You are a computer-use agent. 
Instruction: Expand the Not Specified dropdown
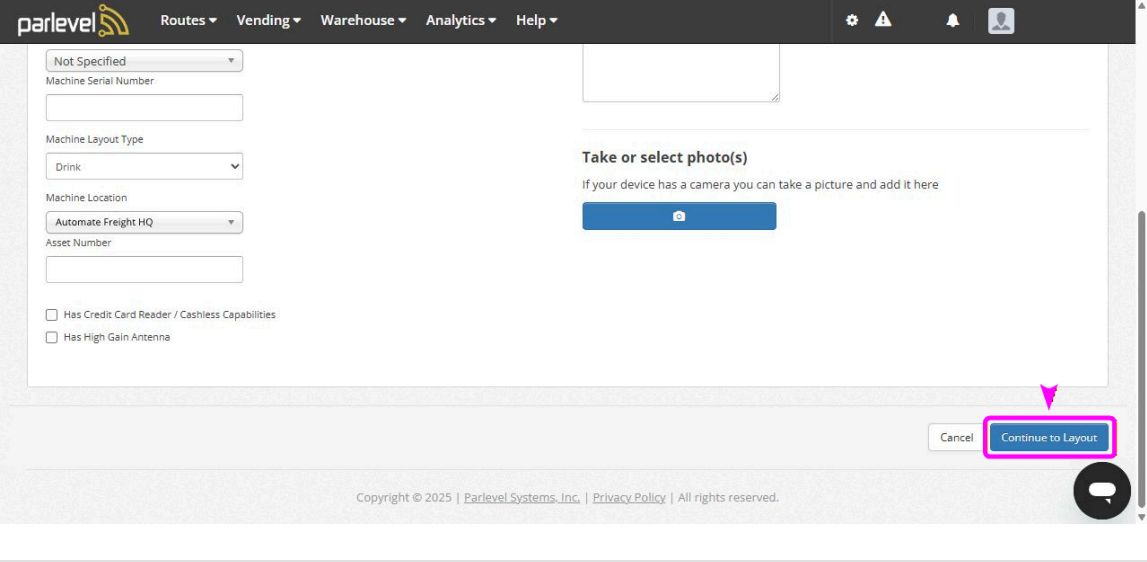(144, 61)
